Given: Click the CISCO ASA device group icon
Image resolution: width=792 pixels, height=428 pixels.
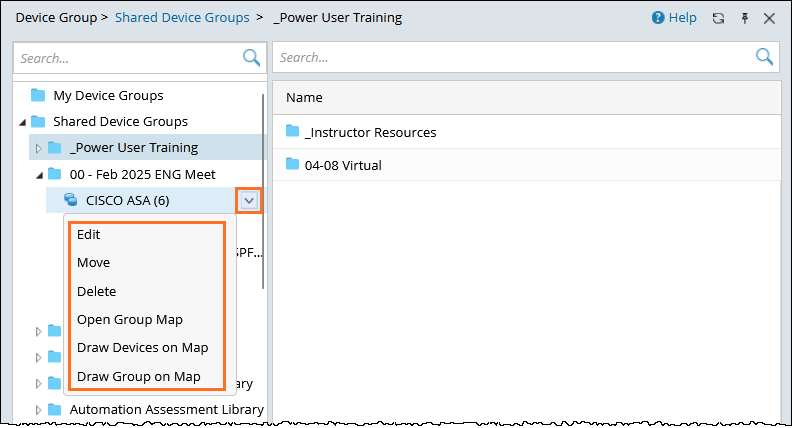Looking at the screenshot, I should pyautogui.click(x=72, y=200).
